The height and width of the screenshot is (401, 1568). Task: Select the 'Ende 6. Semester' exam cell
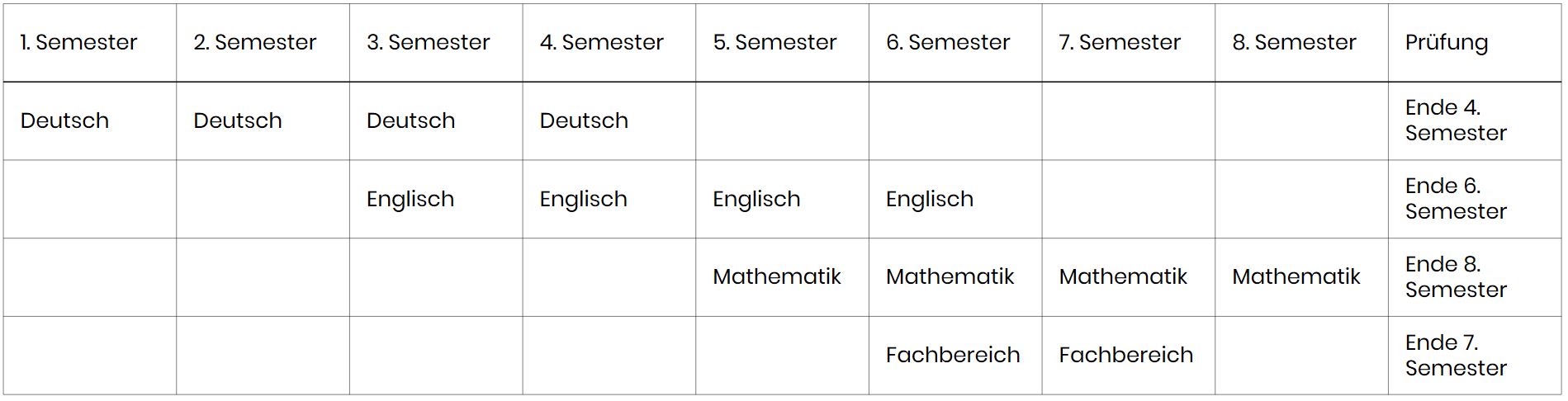[x=1456, y=199]
